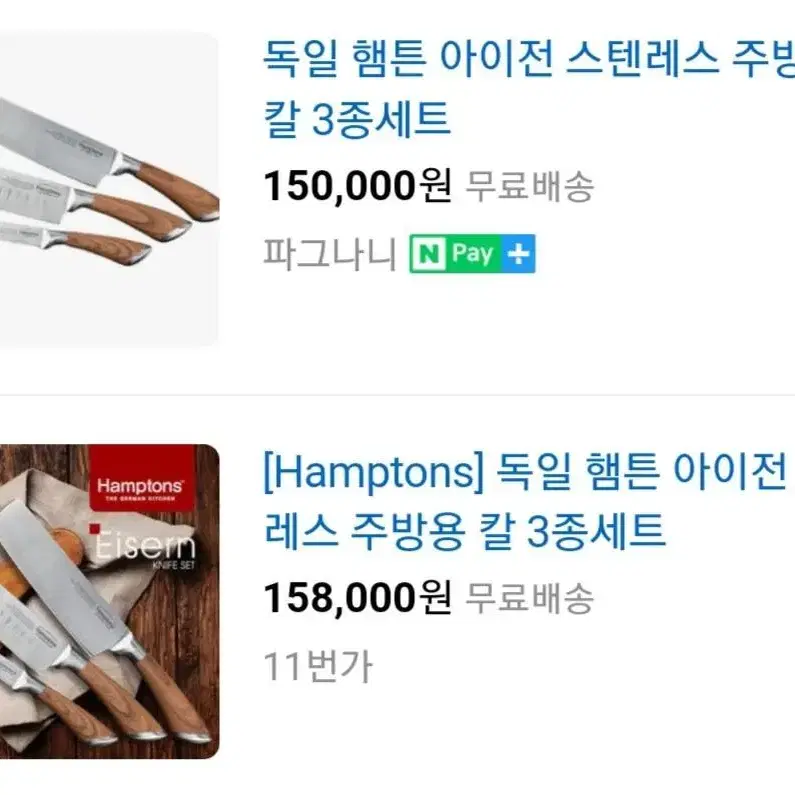795x795 pixels.
Task: Click the 레스 주방용 칼 3종세트 title line
Action: click(464, 531)
